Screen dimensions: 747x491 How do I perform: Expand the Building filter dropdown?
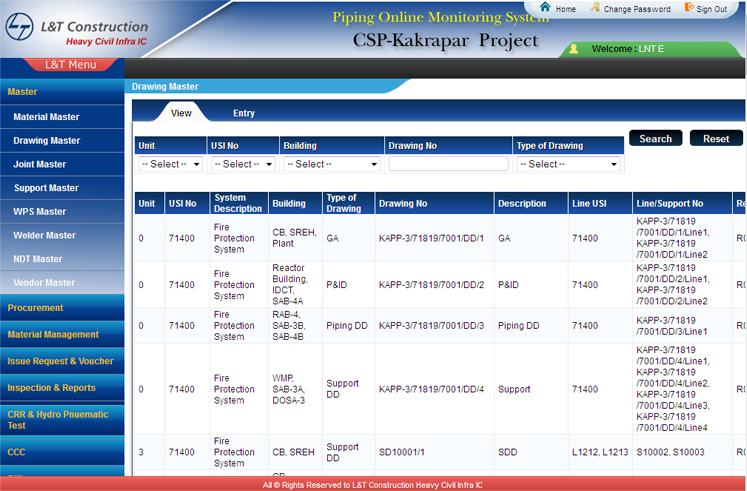click(332, 164)
